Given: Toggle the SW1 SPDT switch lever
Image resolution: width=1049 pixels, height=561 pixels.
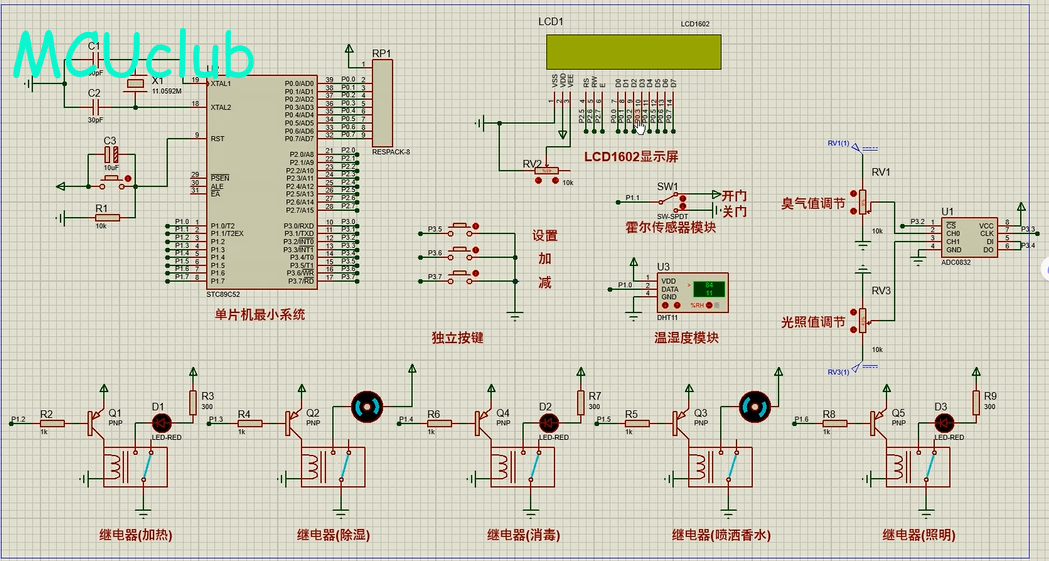Looking at the screenshot, I should (667, 199).
